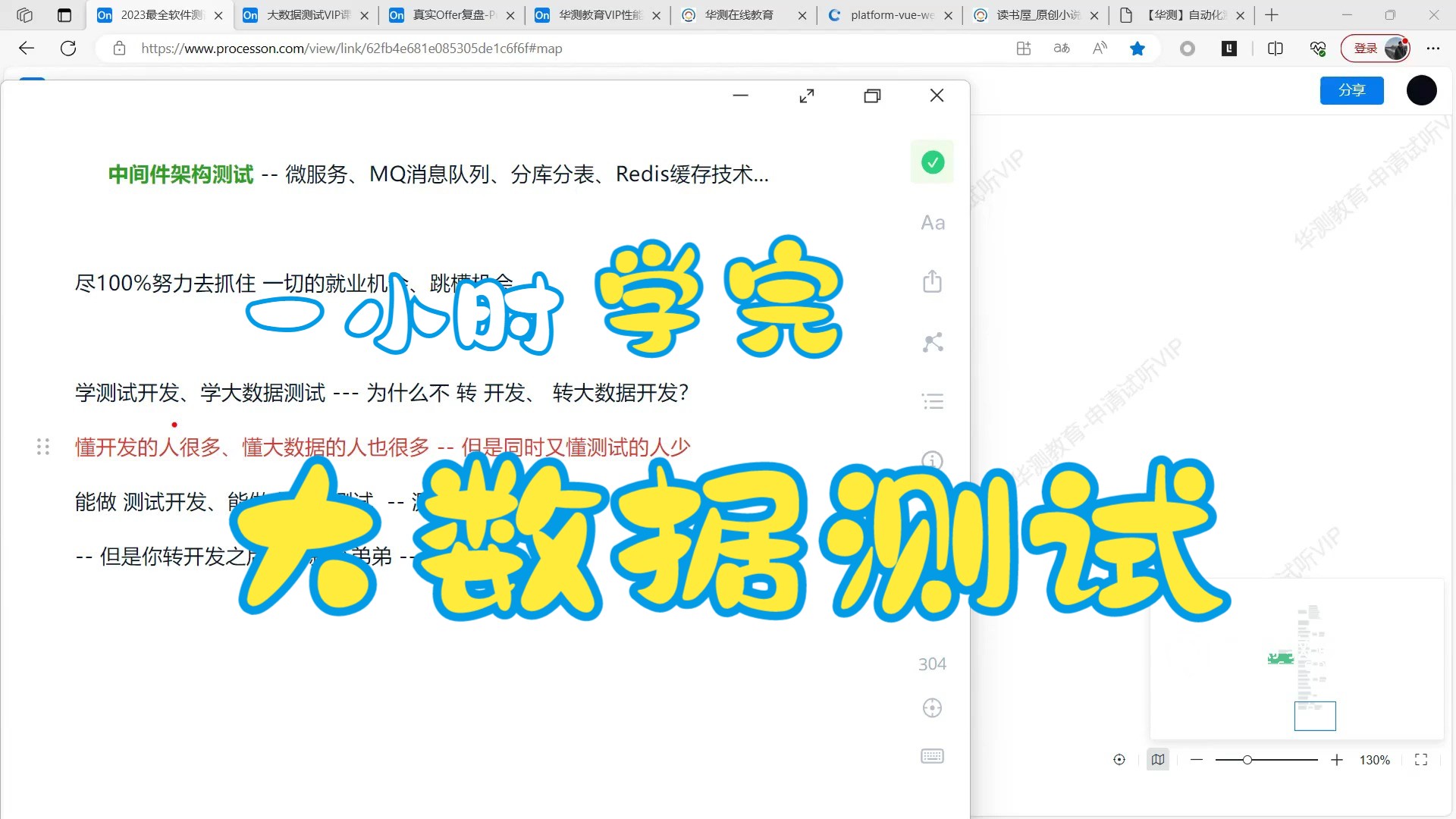The width and height of the screenshot is (1456, 819).
Task: Toggle the favorites star for this page
Action: 1137,49
